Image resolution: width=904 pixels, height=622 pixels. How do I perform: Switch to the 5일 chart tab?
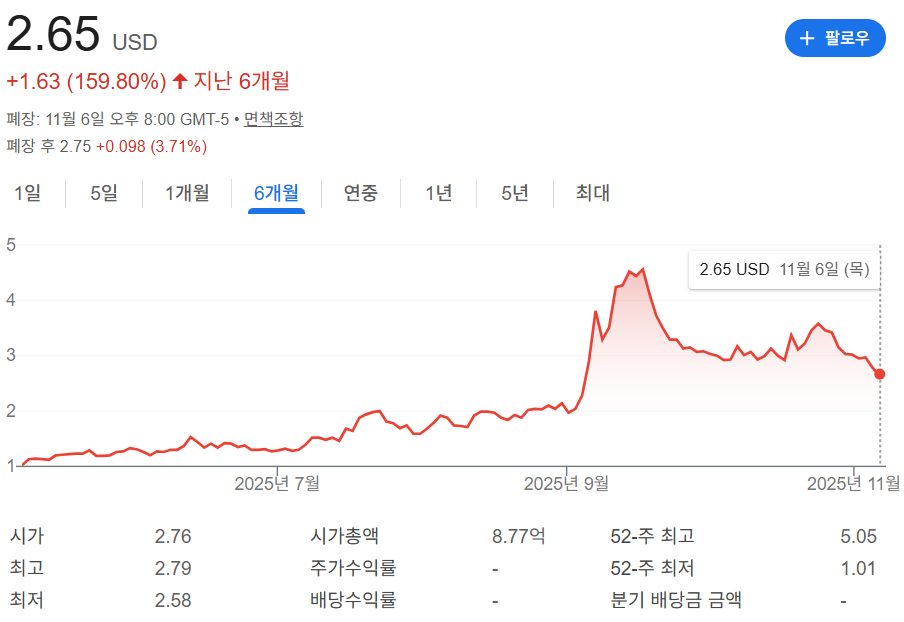[103, 193]
